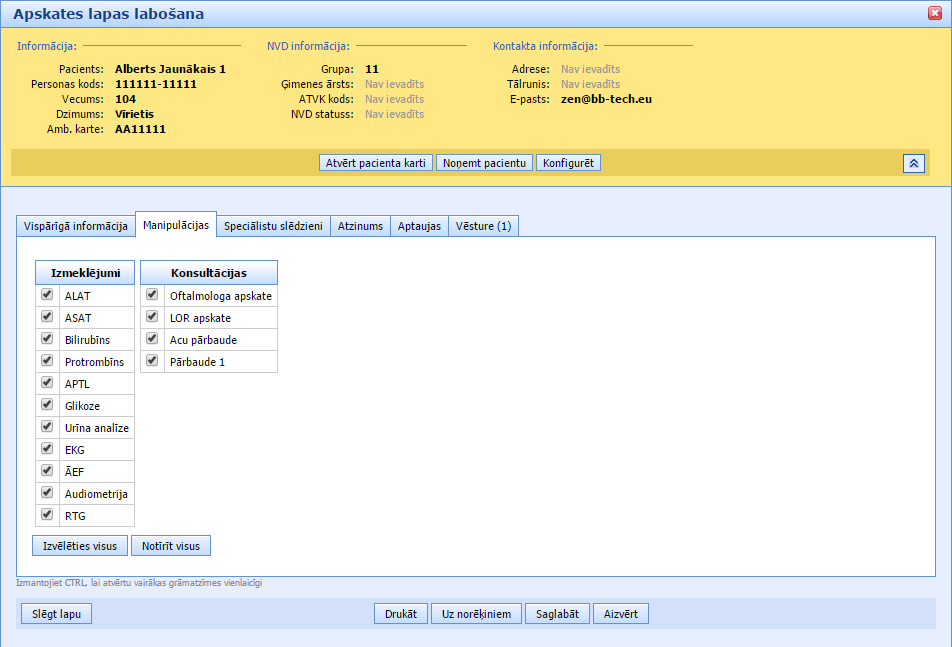Click the Saglabāt button
Screen dimensions: 952x647
point(557,614)
